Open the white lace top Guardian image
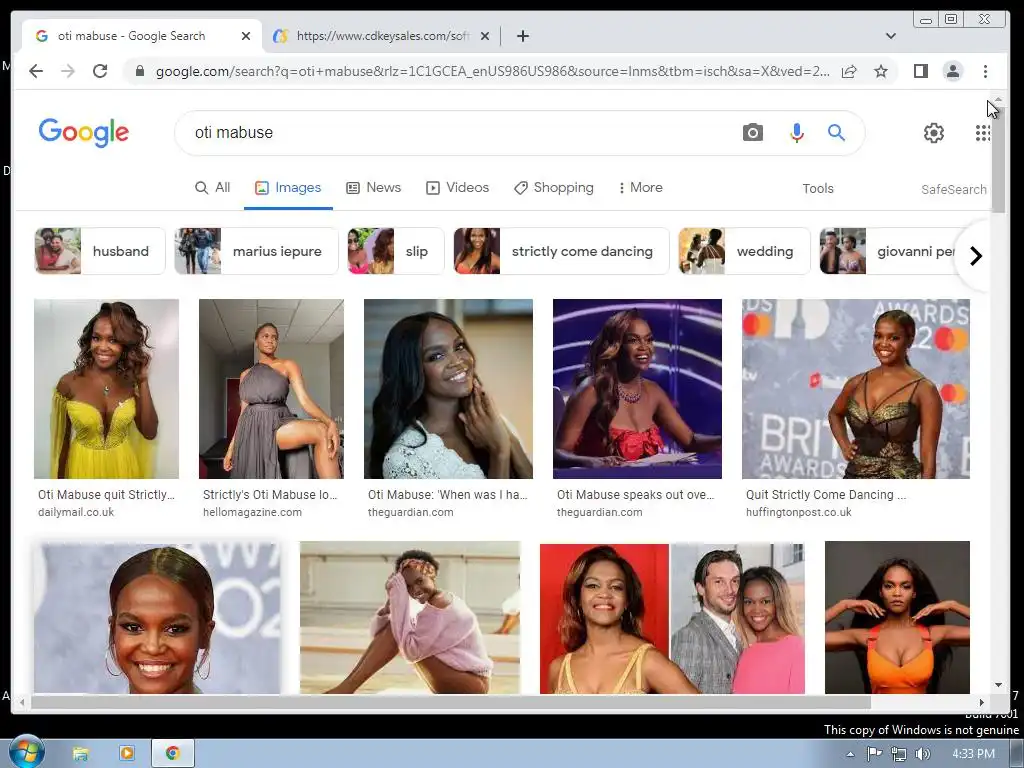Screen dimensions: 1024x768 point(448,389)
